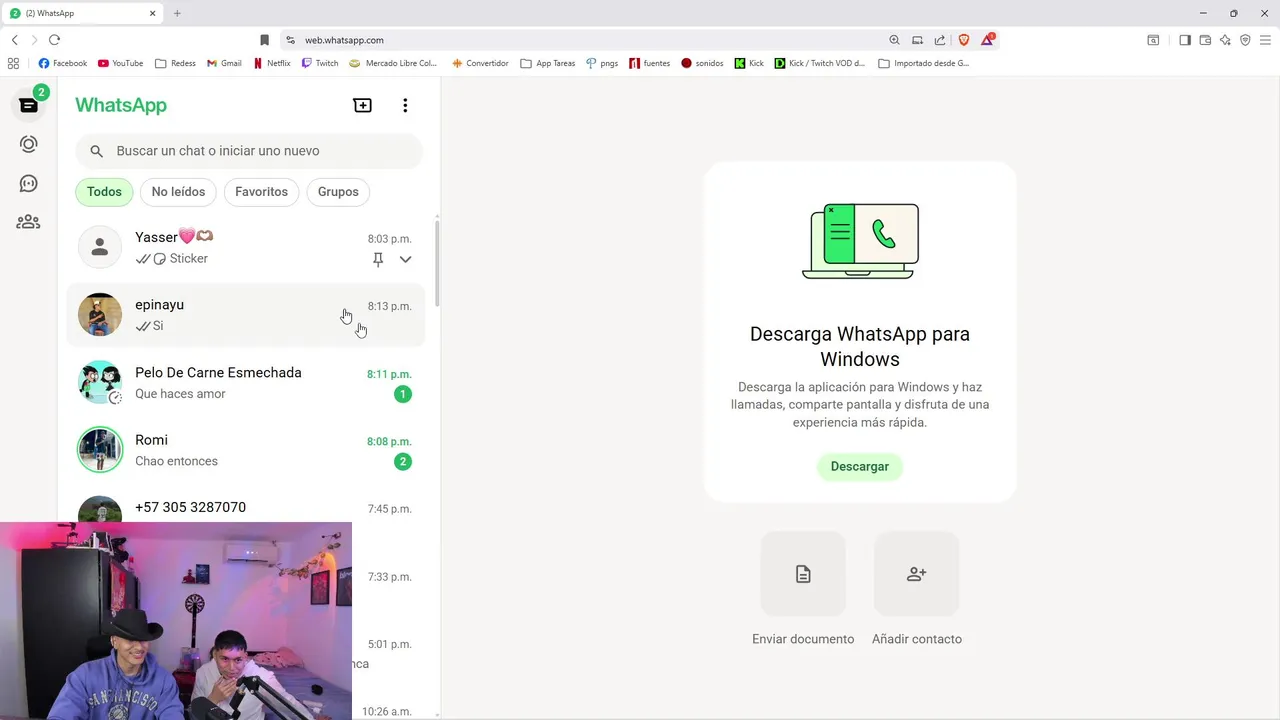Open the YouTube bookmark

[x=121, y=63]
